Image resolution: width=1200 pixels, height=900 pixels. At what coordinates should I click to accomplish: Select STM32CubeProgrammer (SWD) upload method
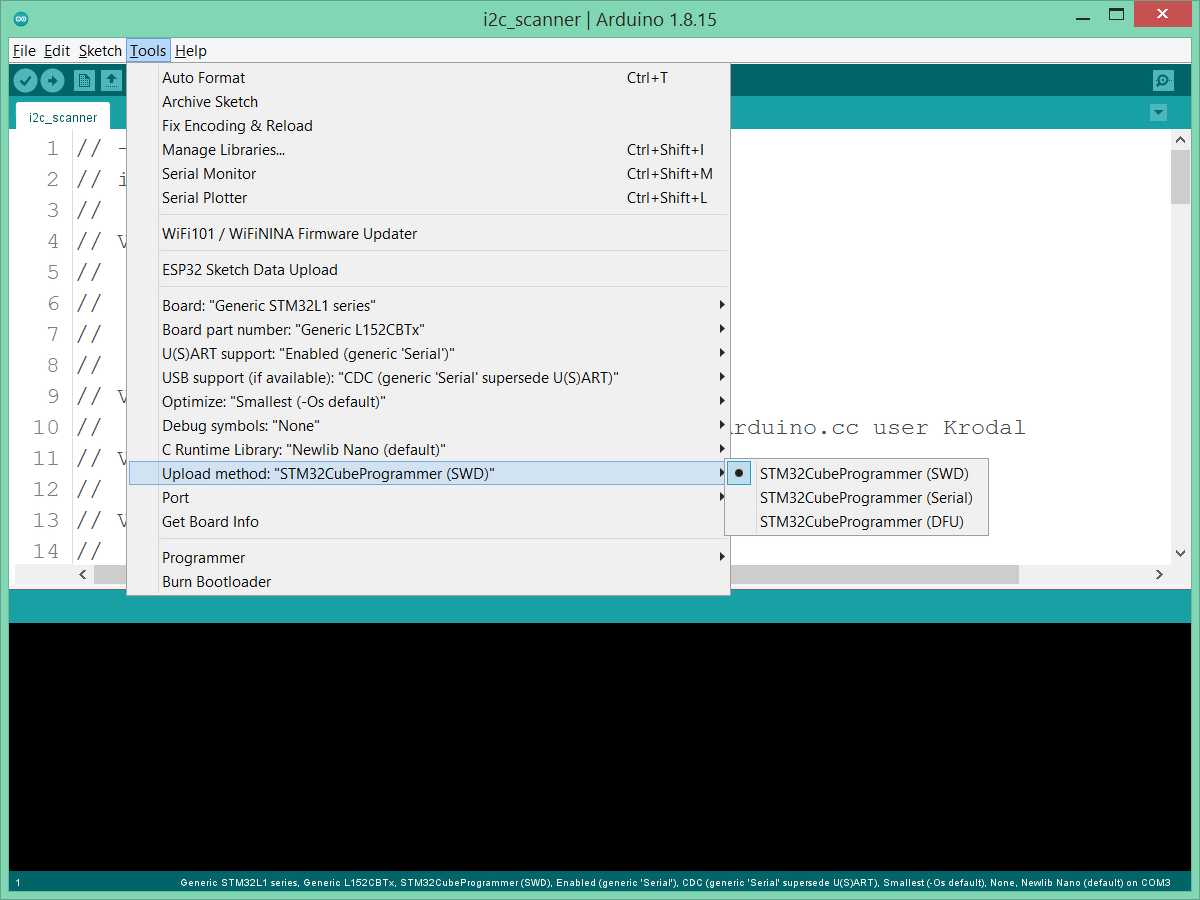coord(856,474)
